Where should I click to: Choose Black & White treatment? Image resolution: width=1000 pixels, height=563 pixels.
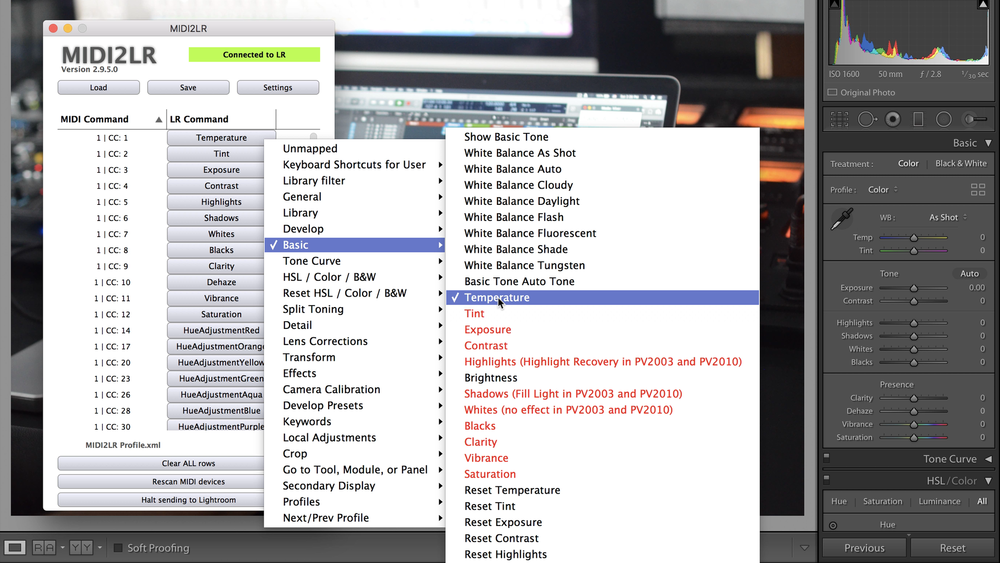tap(960, 164)
